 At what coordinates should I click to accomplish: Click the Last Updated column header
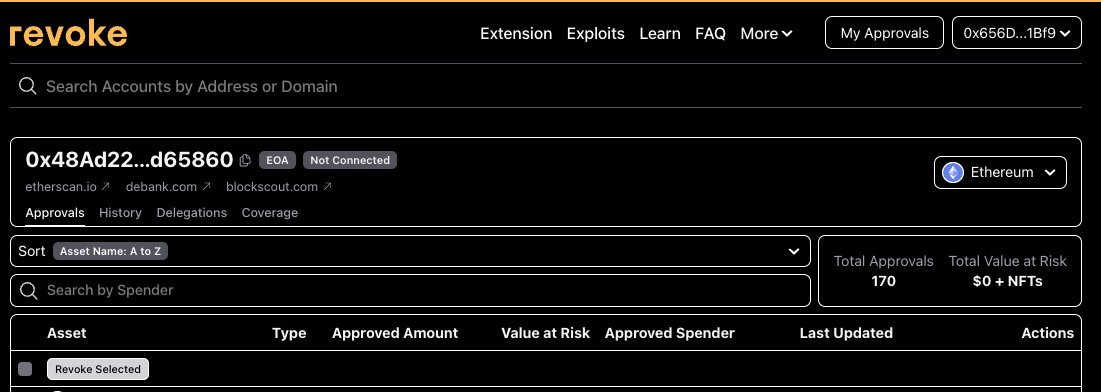(x=846, y=333)
